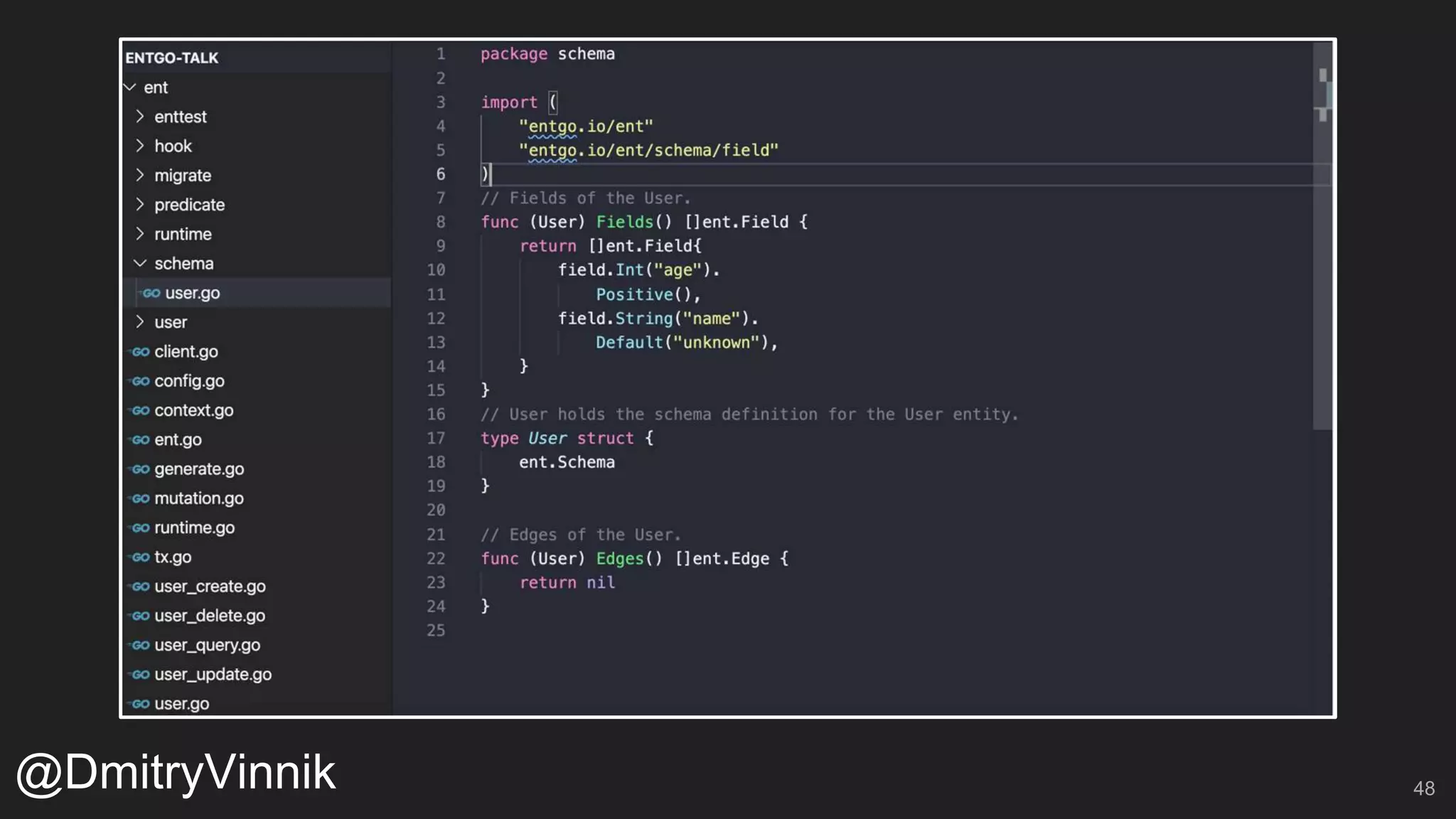This screenshot has width=1456, height=819.
Task: Click Go icon beside generate.go
Action: click(140, 469)
